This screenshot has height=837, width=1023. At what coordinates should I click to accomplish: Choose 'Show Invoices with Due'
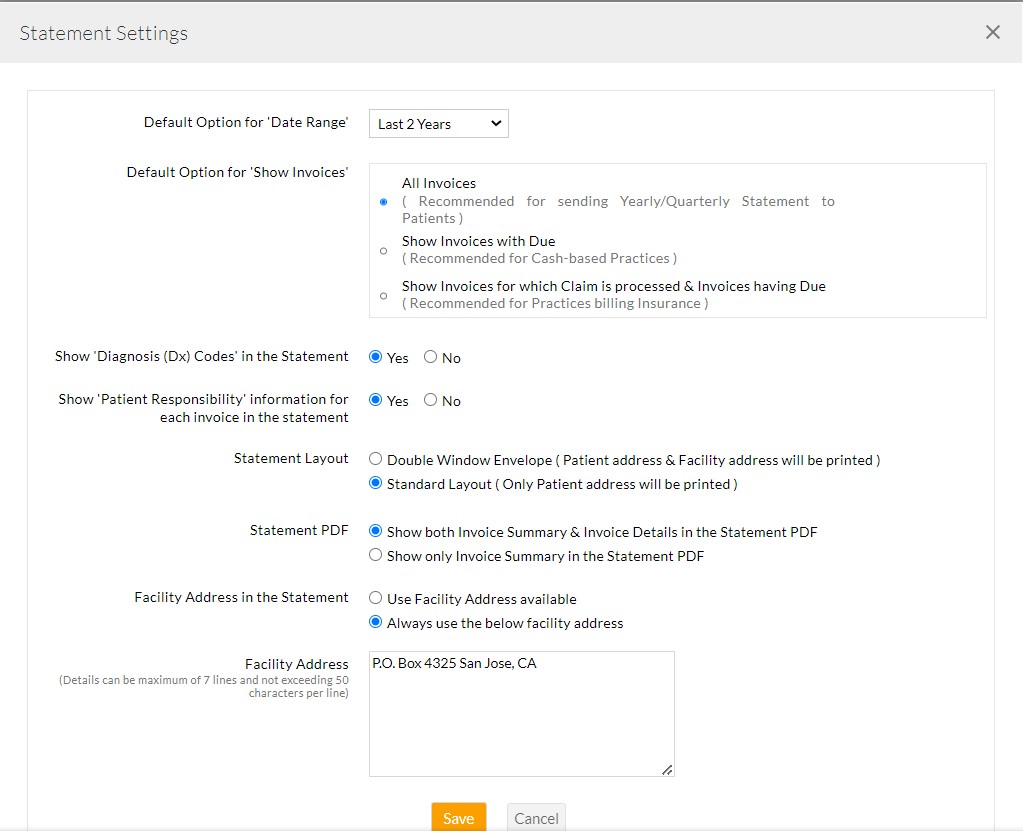[383, 251]
